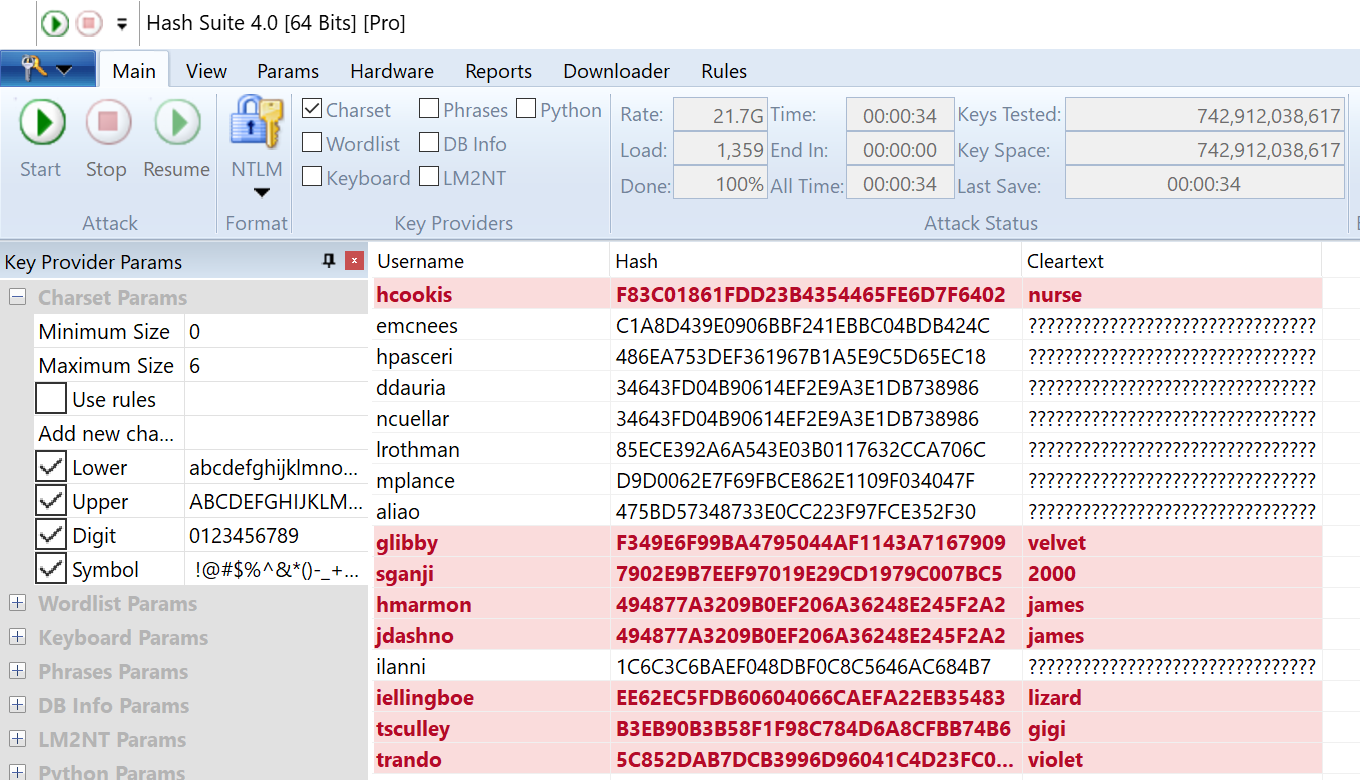Uncheck the Symbol charset option
This screenshot has width=1360, height=780.
pyautogui.click(x=50, y=568)
